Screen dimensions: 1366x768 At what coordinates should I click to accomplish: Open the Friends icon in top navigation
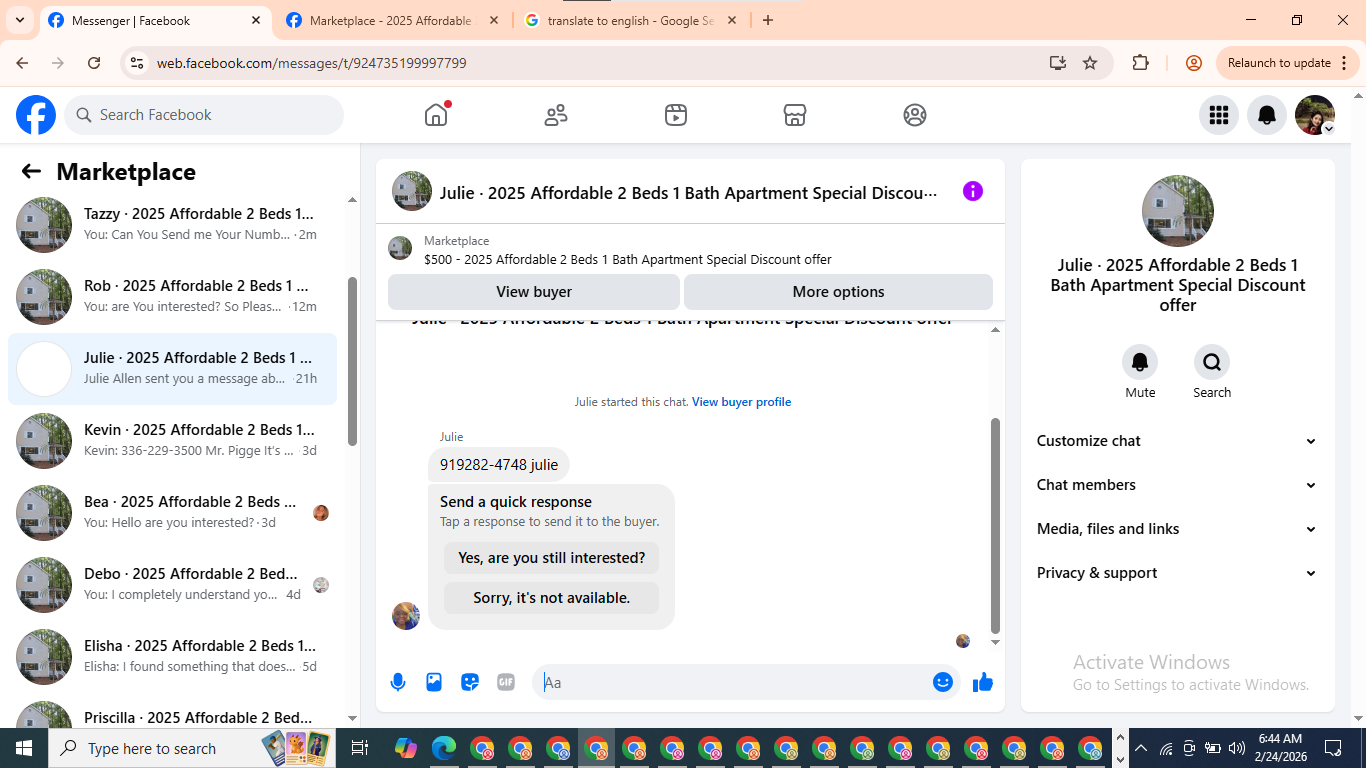(556, 115)
